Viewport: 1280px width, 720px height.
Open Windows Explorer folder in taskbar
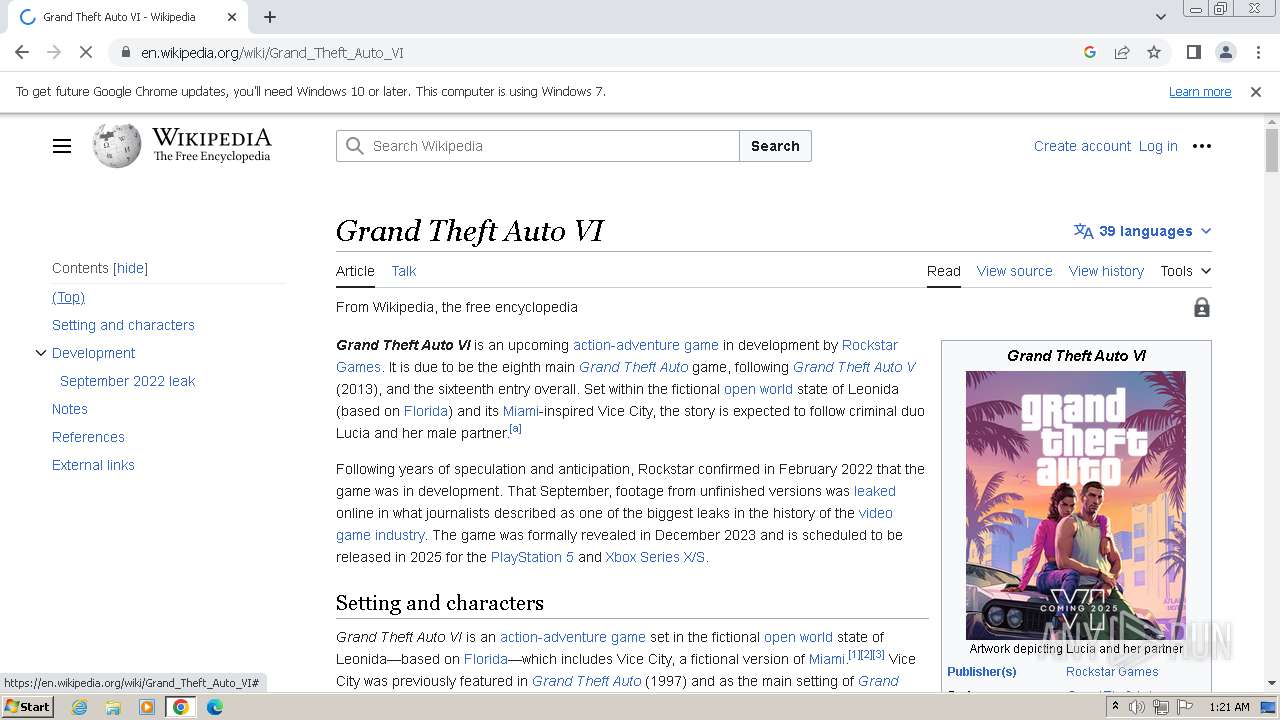point(113,707)
